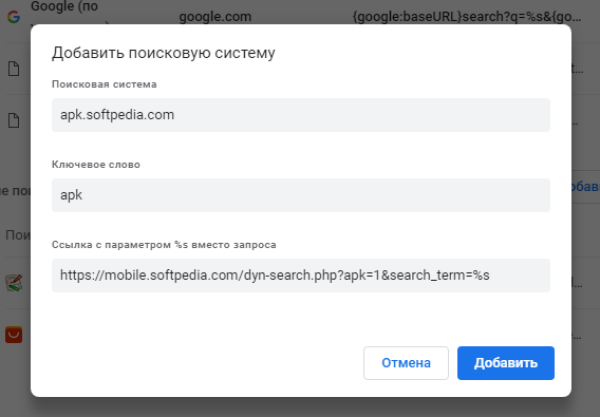Viewport: 600px width, 417px height.
Task: Click the cut-off section heading at left edge
Action: pos(12,190)
